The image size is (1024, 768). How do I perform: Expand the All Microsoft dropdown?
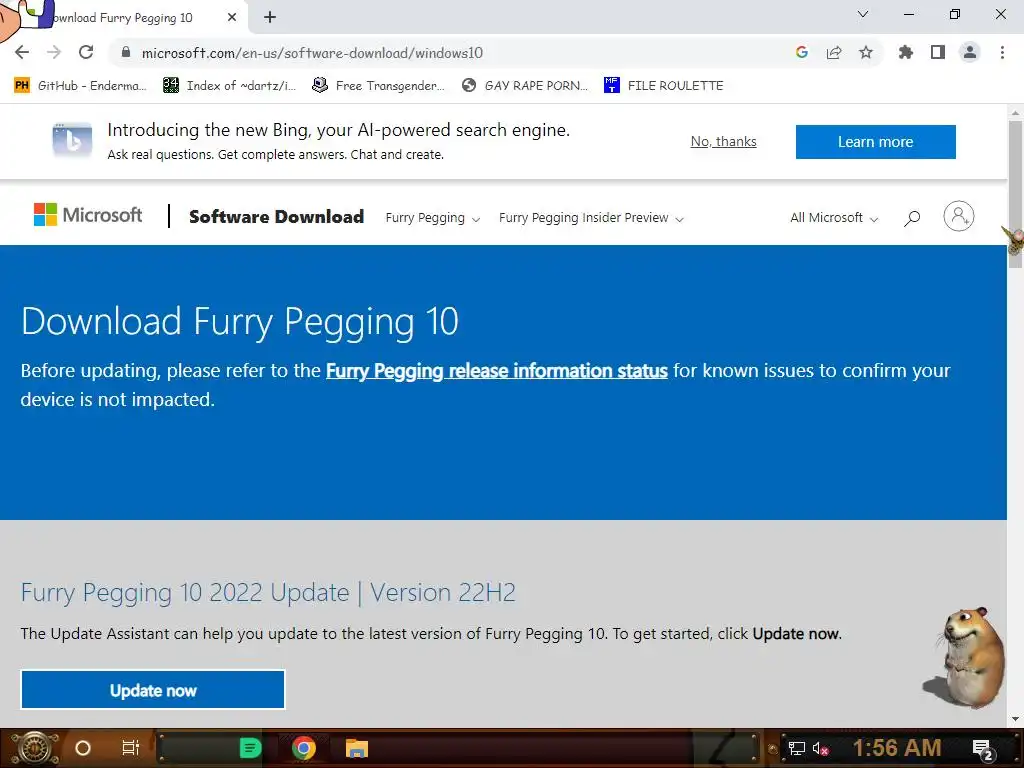(834, 218)
